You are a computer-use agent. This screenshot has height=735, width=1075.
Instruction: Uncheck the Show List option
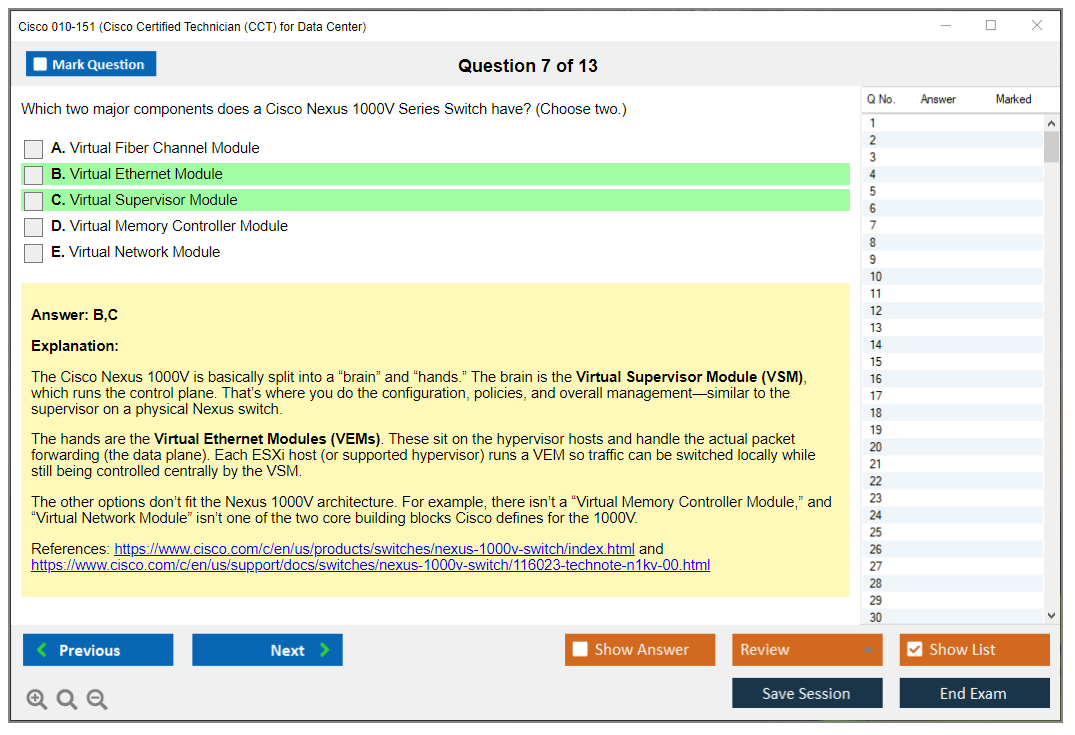(914, 650)
